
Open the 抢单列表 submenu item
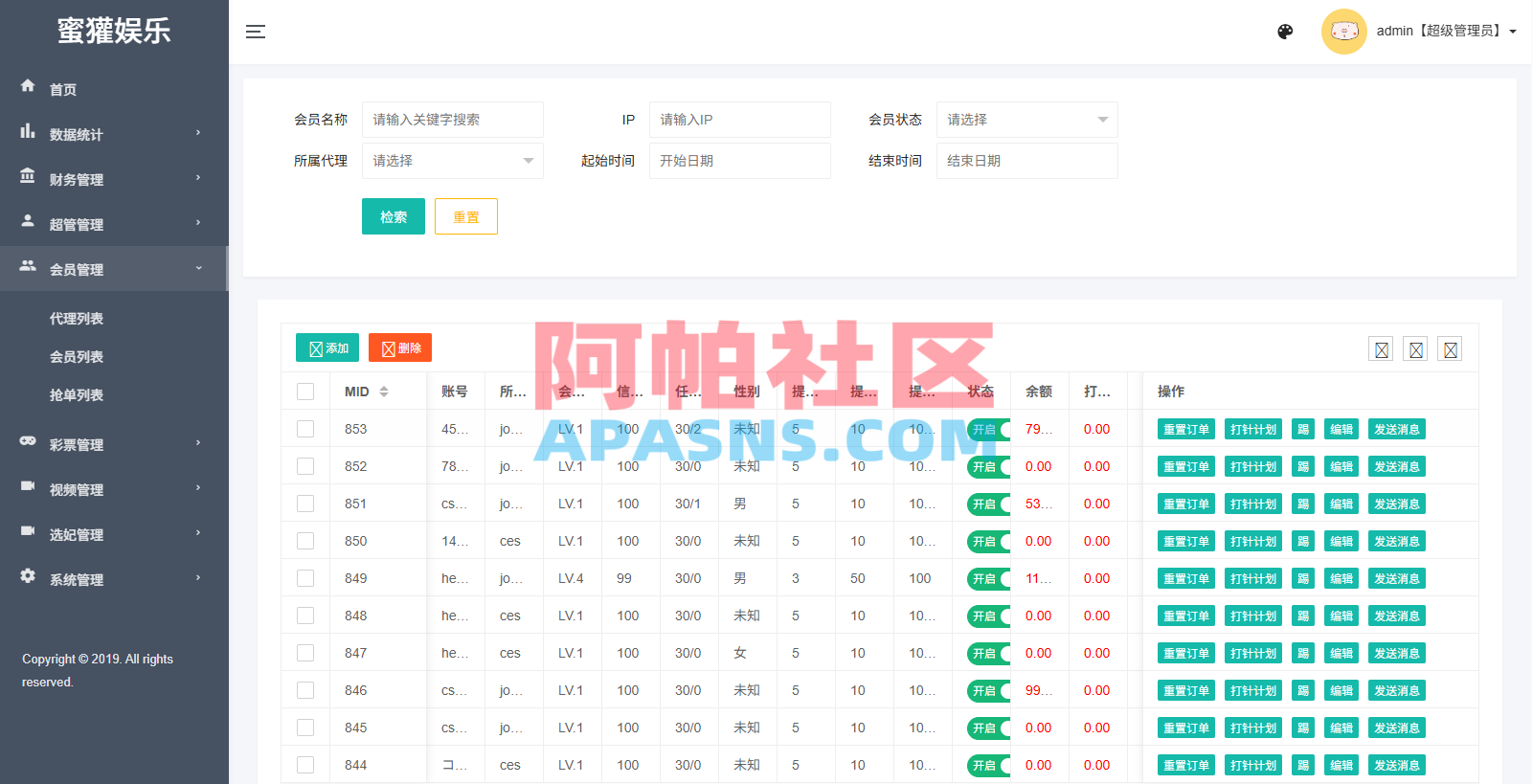[x=77, y=395]
